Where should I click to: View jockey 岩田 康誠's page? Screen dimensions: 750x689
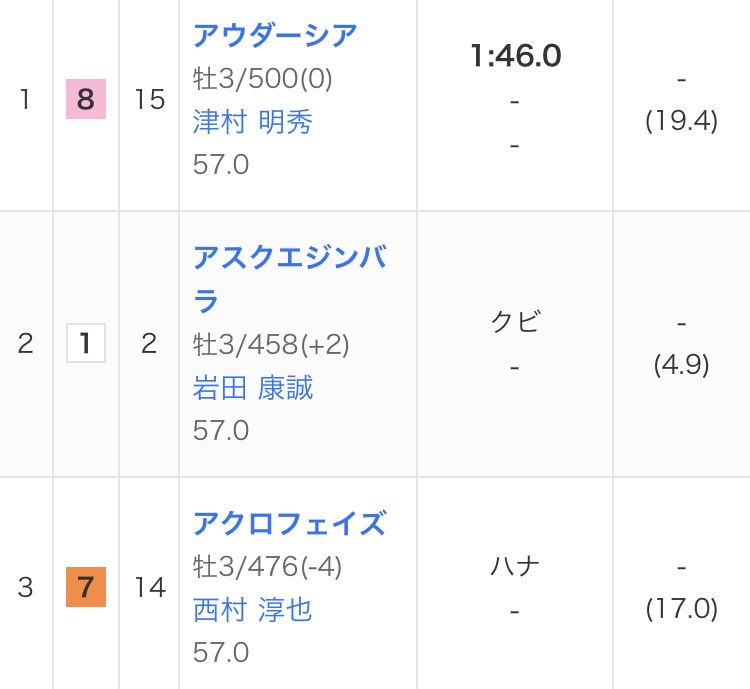tap(253, 387)
